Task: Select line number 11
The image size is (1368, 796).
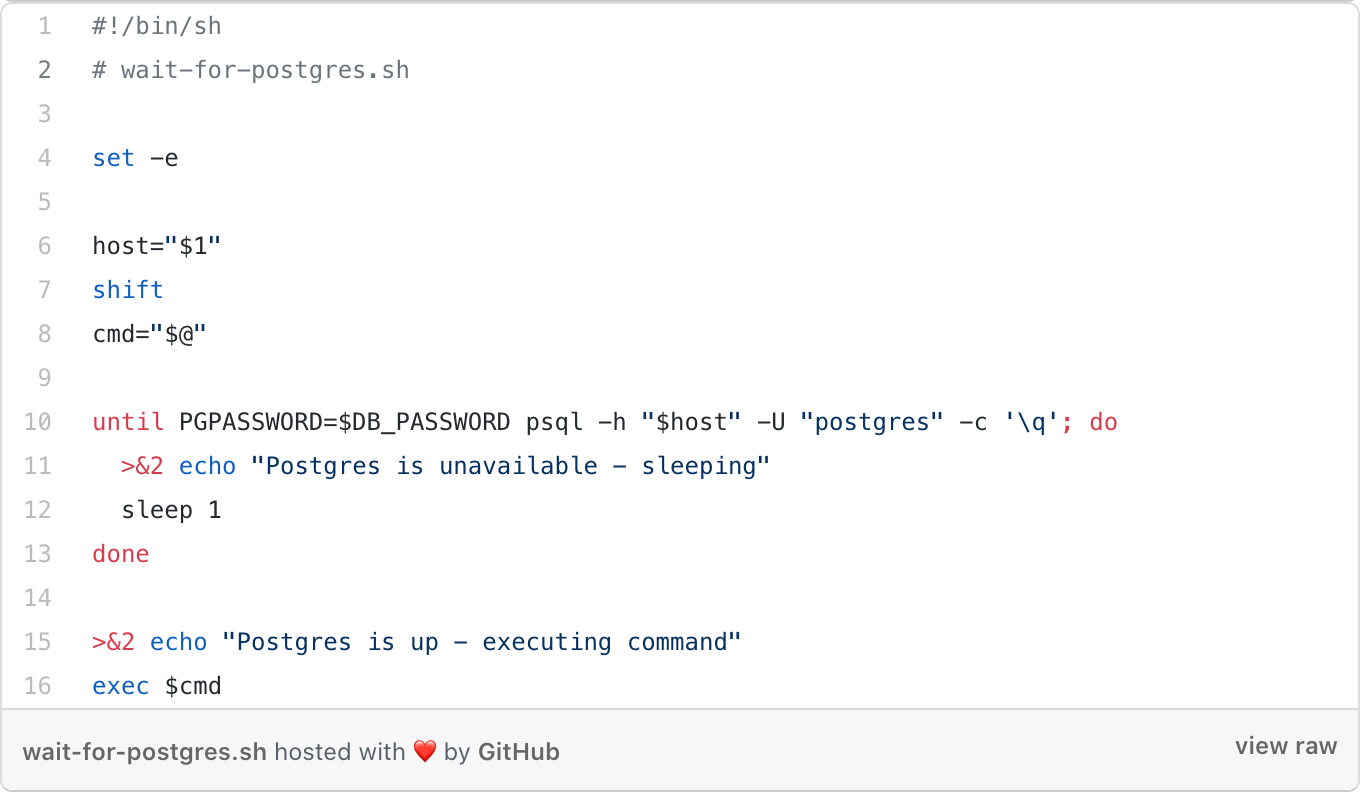Action: point(38,466)
